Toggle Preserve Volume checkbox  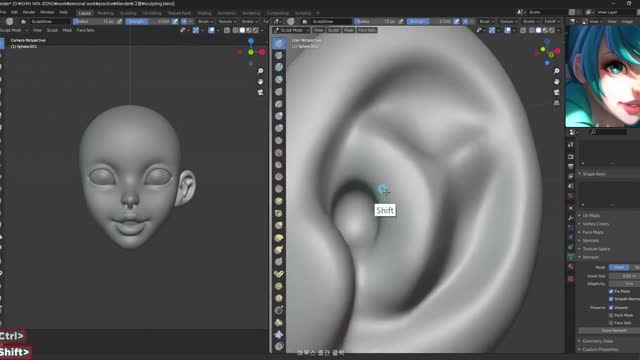point(611,307)
